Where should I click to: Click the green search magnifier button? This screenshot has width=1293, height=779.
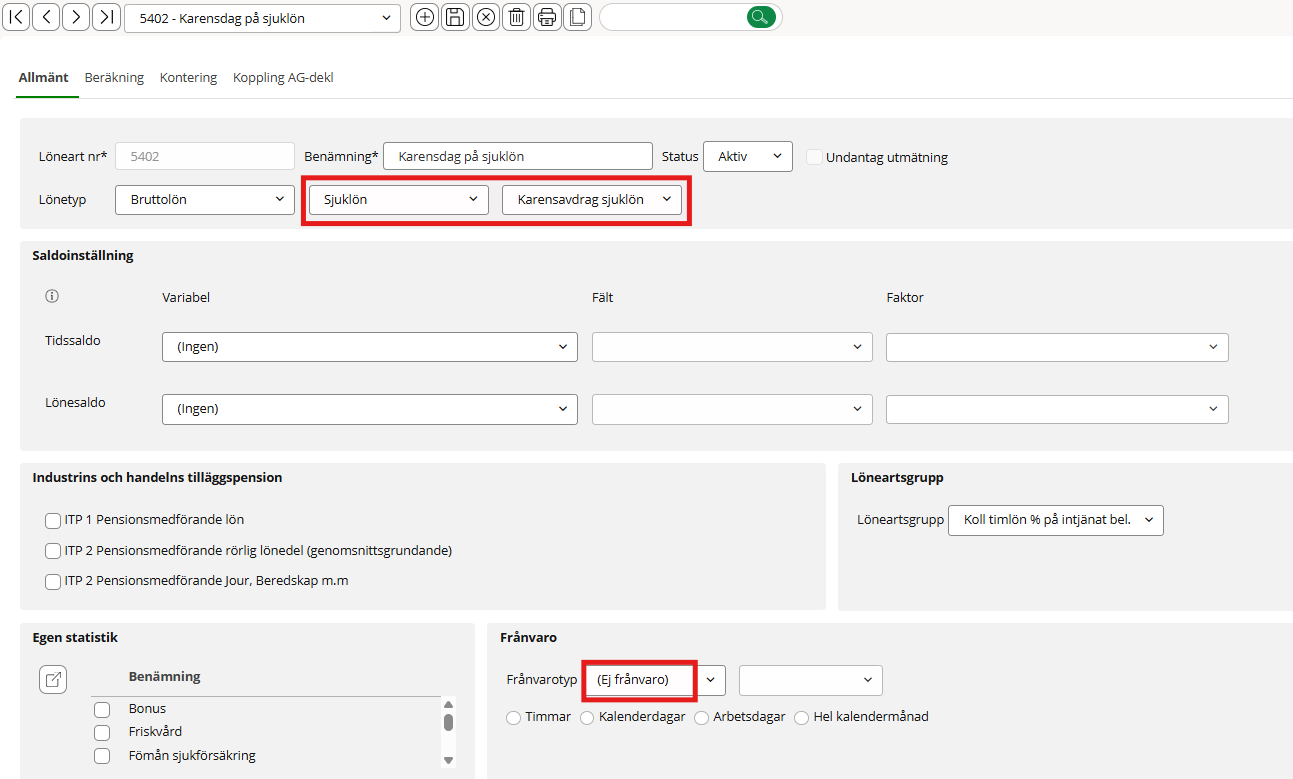coord(760,17)
